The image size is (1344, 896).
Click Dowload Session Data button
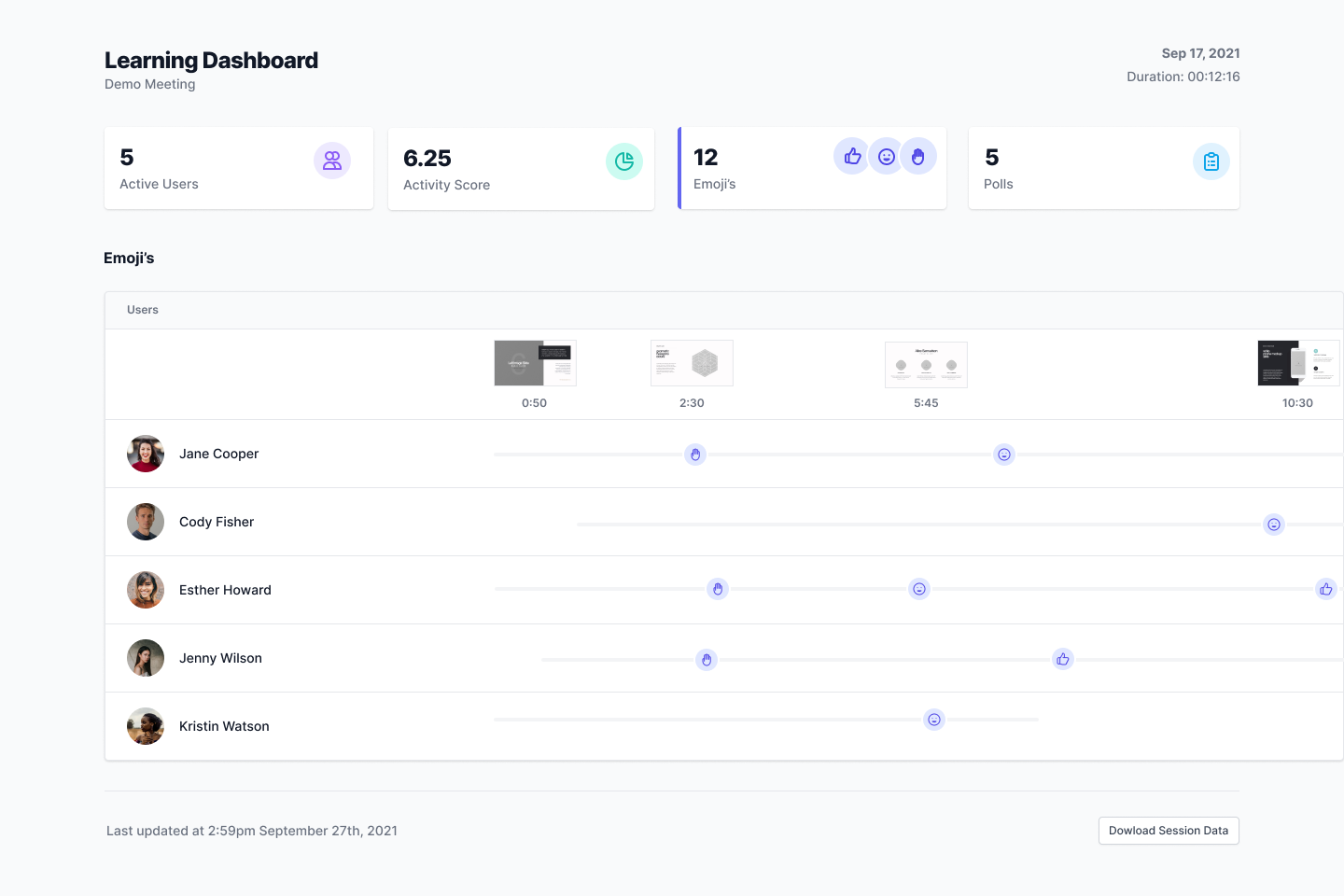(x=1169, y=831)
